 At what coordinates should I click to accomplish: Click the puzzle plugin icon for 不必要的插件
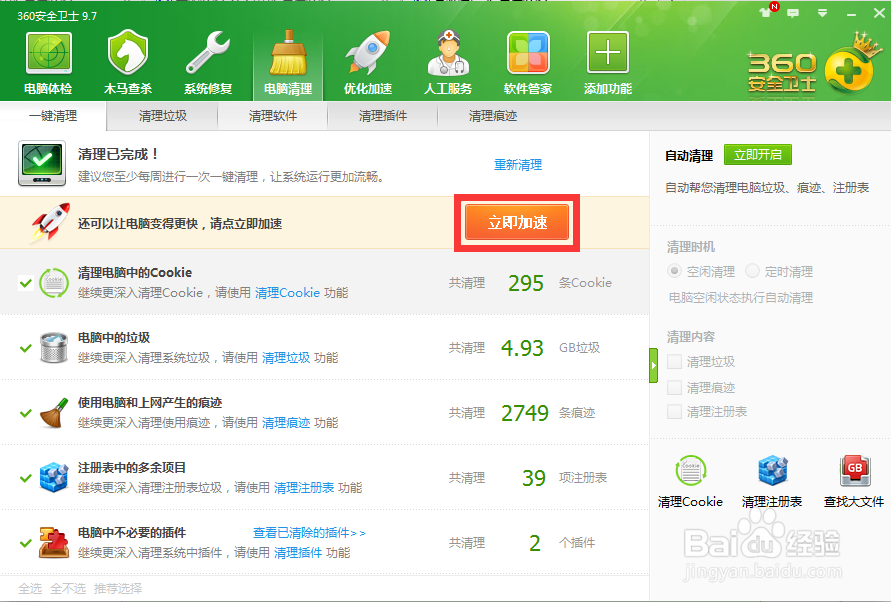[x=54, y=543]
